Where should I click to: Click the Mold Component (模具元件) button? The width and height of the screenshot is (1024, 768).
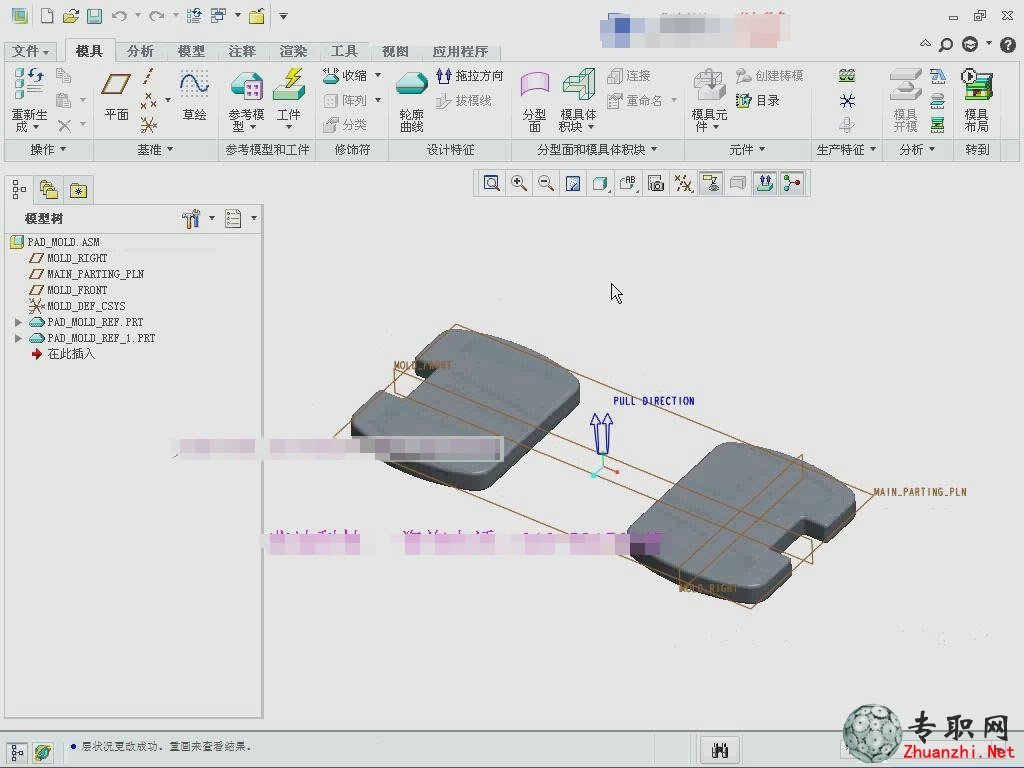(709, 99)
